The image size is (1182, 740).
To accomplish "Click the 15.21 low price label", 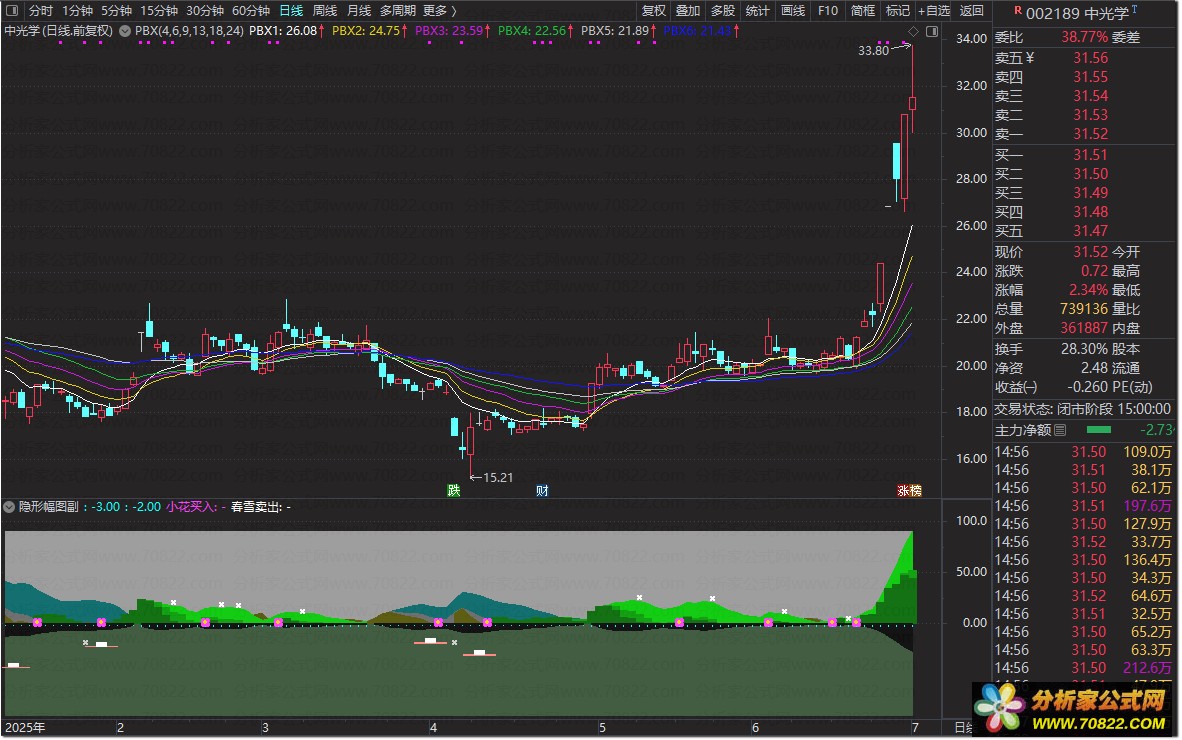I will [498, 478].
